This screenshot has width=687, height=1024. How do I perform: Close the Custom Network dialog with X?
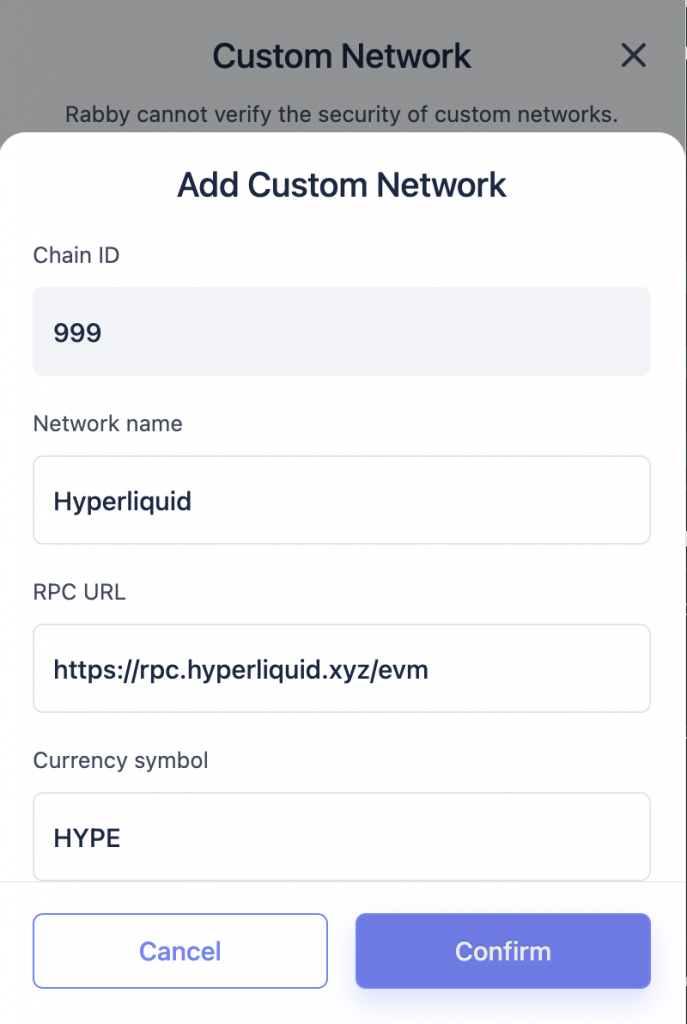pos(633,56)
